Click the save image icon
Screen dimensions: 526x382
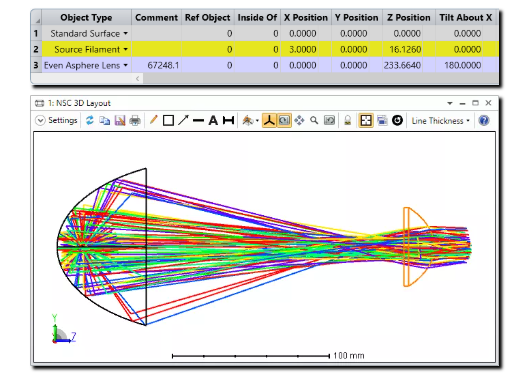pos(120,120)
